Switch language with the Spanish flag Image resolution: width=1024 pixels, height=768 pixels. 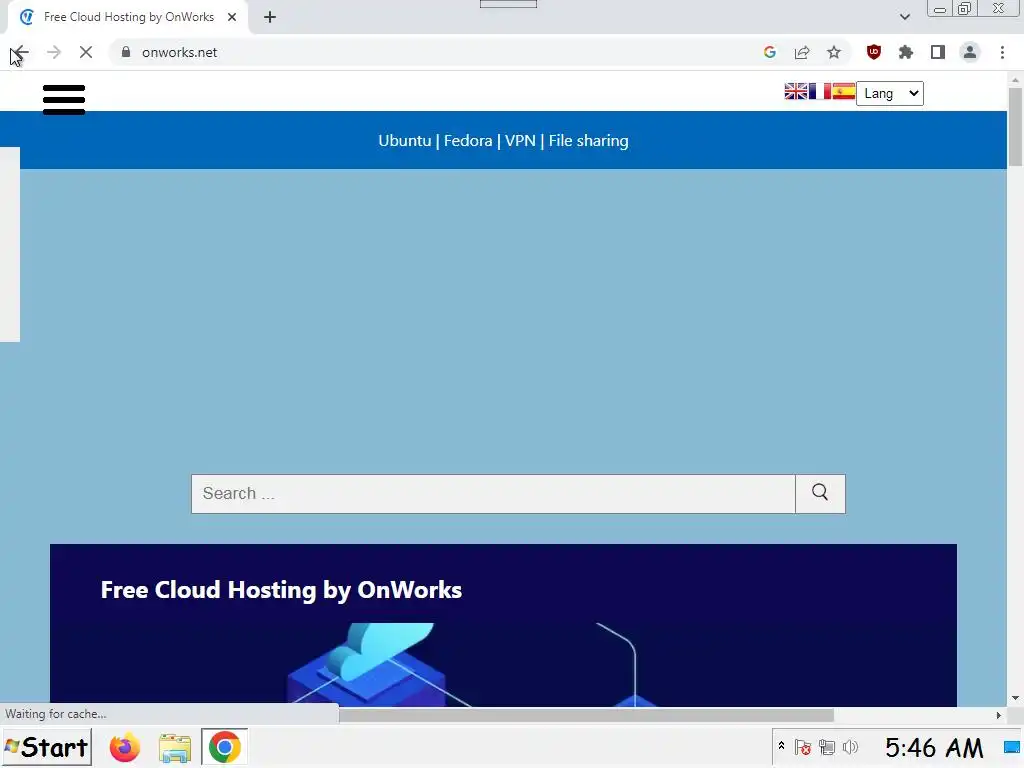(x=844, y=91)
